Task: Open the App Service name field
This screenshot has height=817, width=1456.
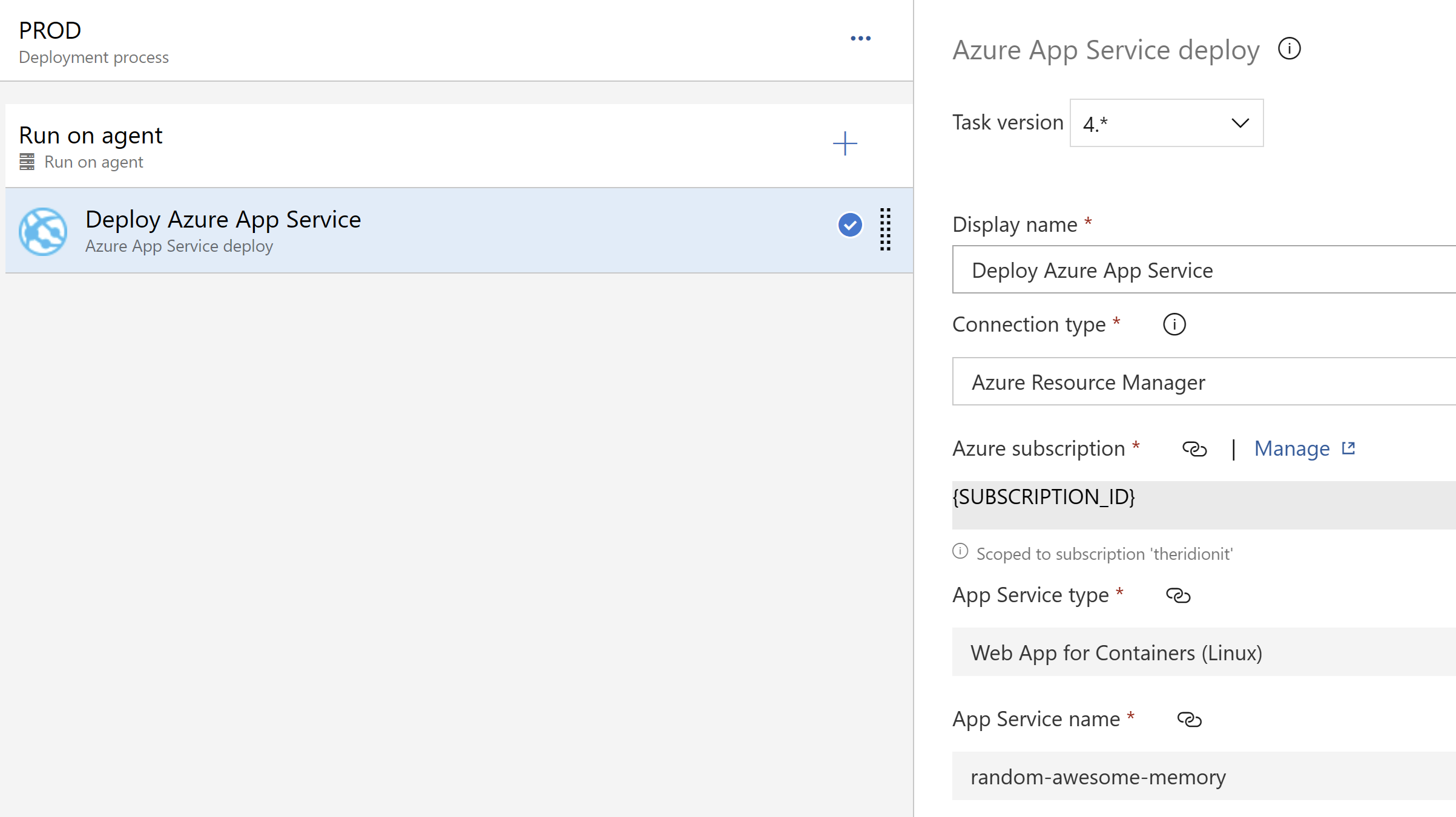Action: click(x=1204, y=776)
